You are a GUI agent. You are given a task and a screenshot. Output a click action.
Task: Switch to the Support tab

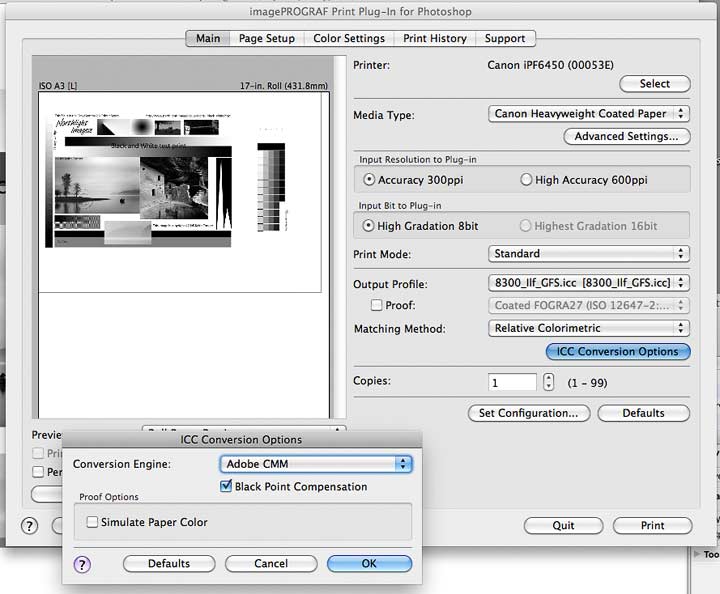coord(505,39)
